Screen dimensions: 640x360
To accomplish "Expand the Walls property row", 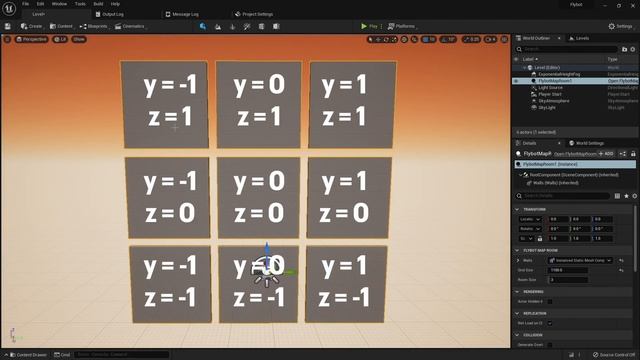I will click(518, 260).
